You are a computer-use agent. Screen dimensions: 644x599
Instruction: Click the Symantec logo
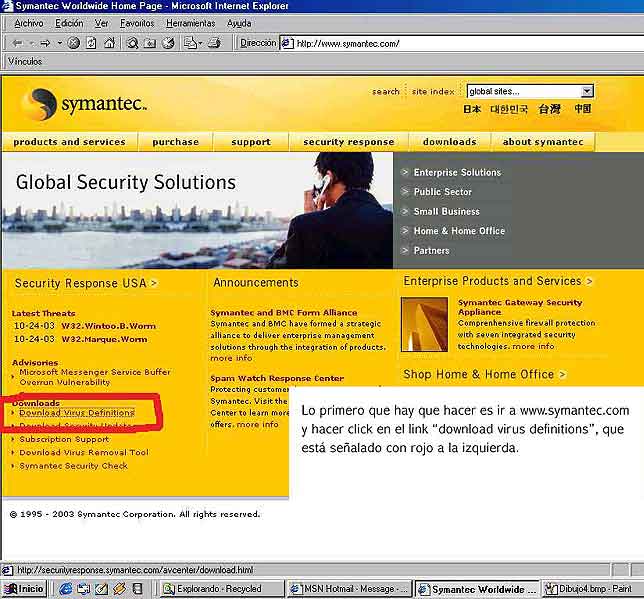point(84,104)
